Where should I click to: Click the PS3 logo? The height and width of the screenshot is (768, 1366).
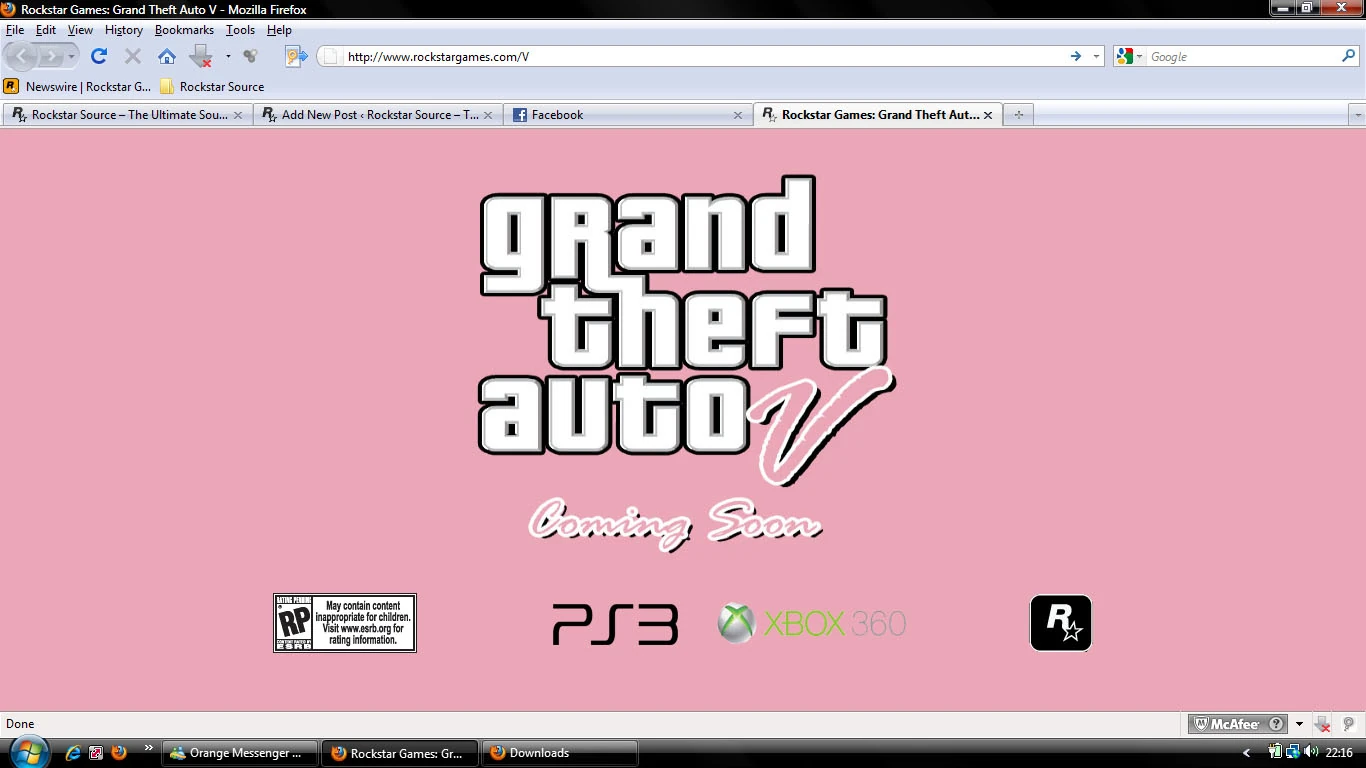click(615, 623)
